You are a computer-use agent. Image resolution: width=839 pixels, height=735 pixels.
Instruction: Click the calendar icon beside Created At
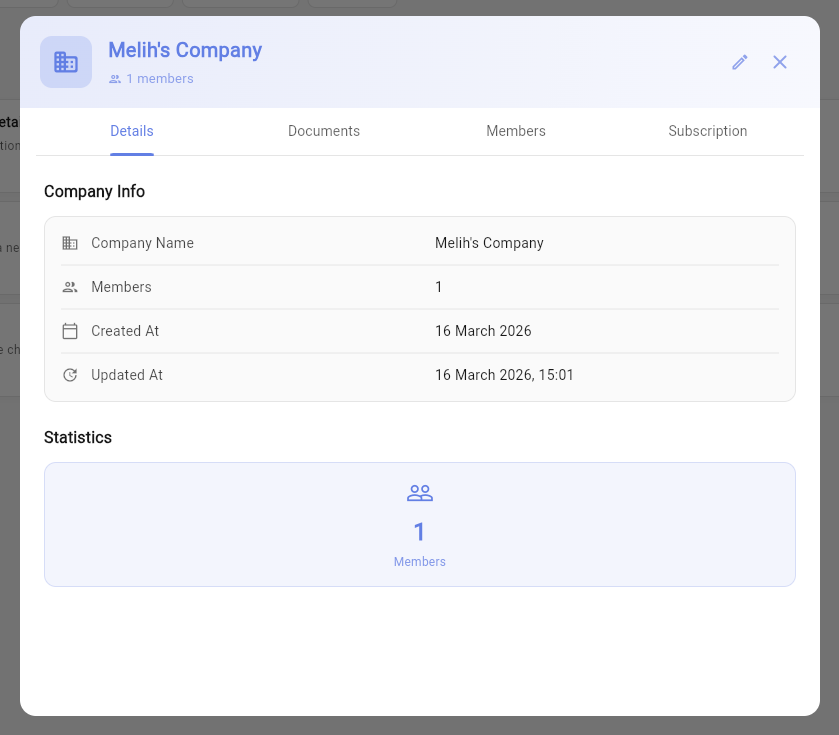point(70,331)
